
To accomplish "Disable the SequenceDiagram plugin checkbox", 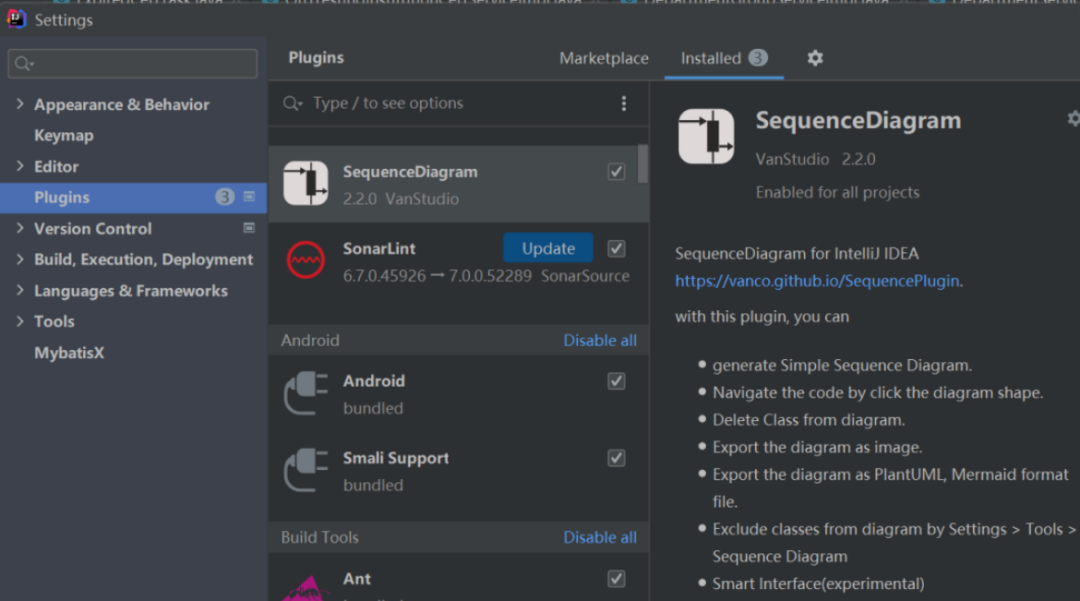I will pos(616,172).
